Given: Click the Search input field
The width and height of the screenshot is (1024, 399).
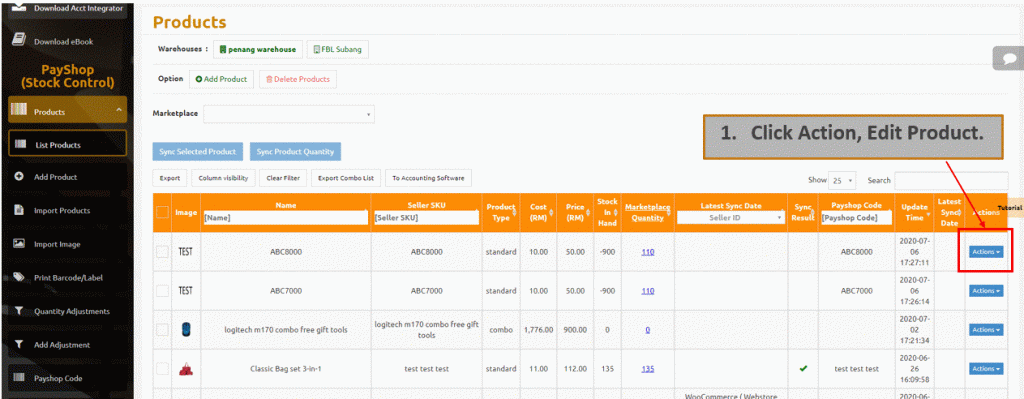Looking at the screenshot, I should (x=951, y=180).
